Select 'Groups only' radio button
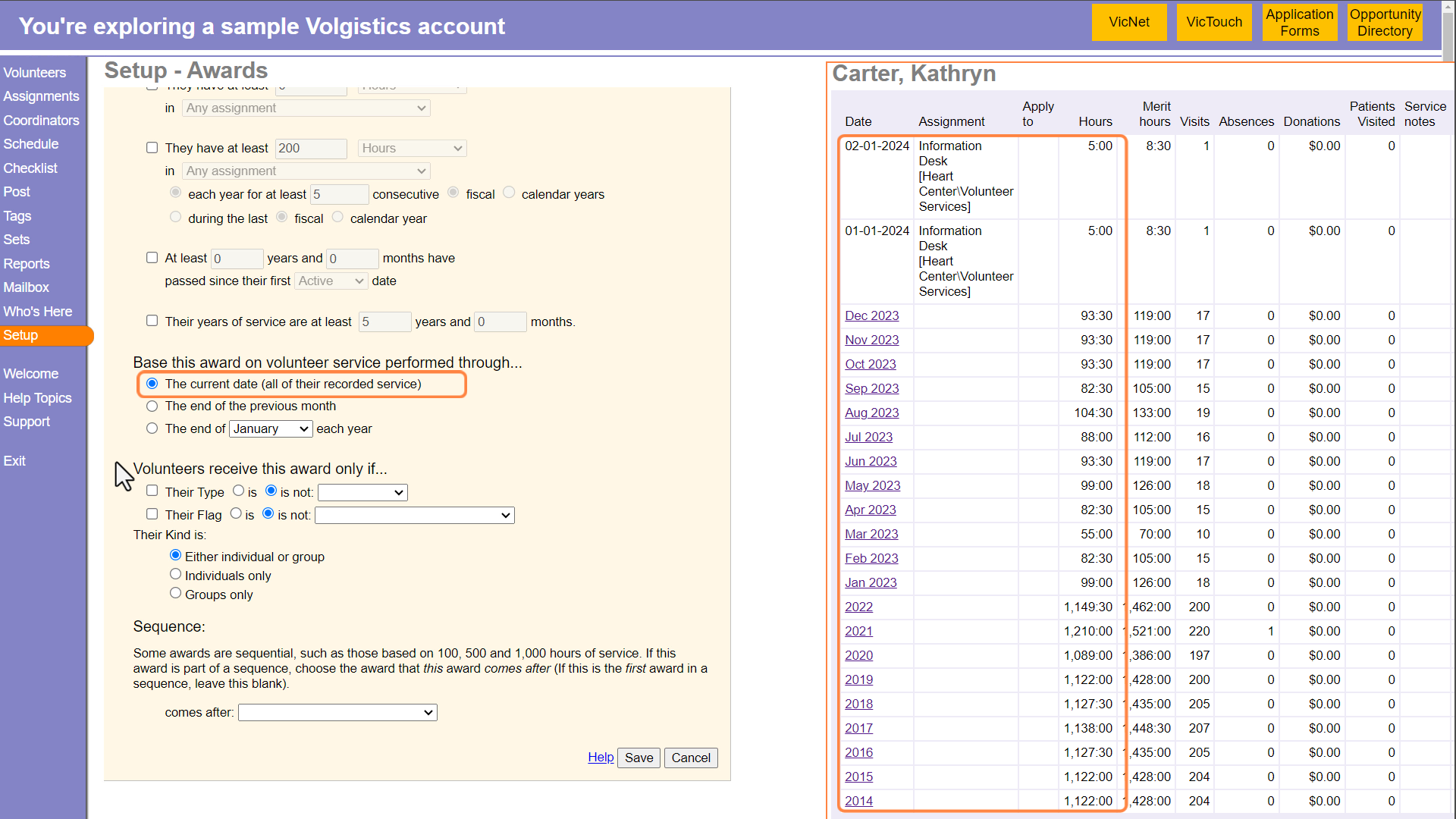Screen dimensions: 1456x819 click(176, 593)
